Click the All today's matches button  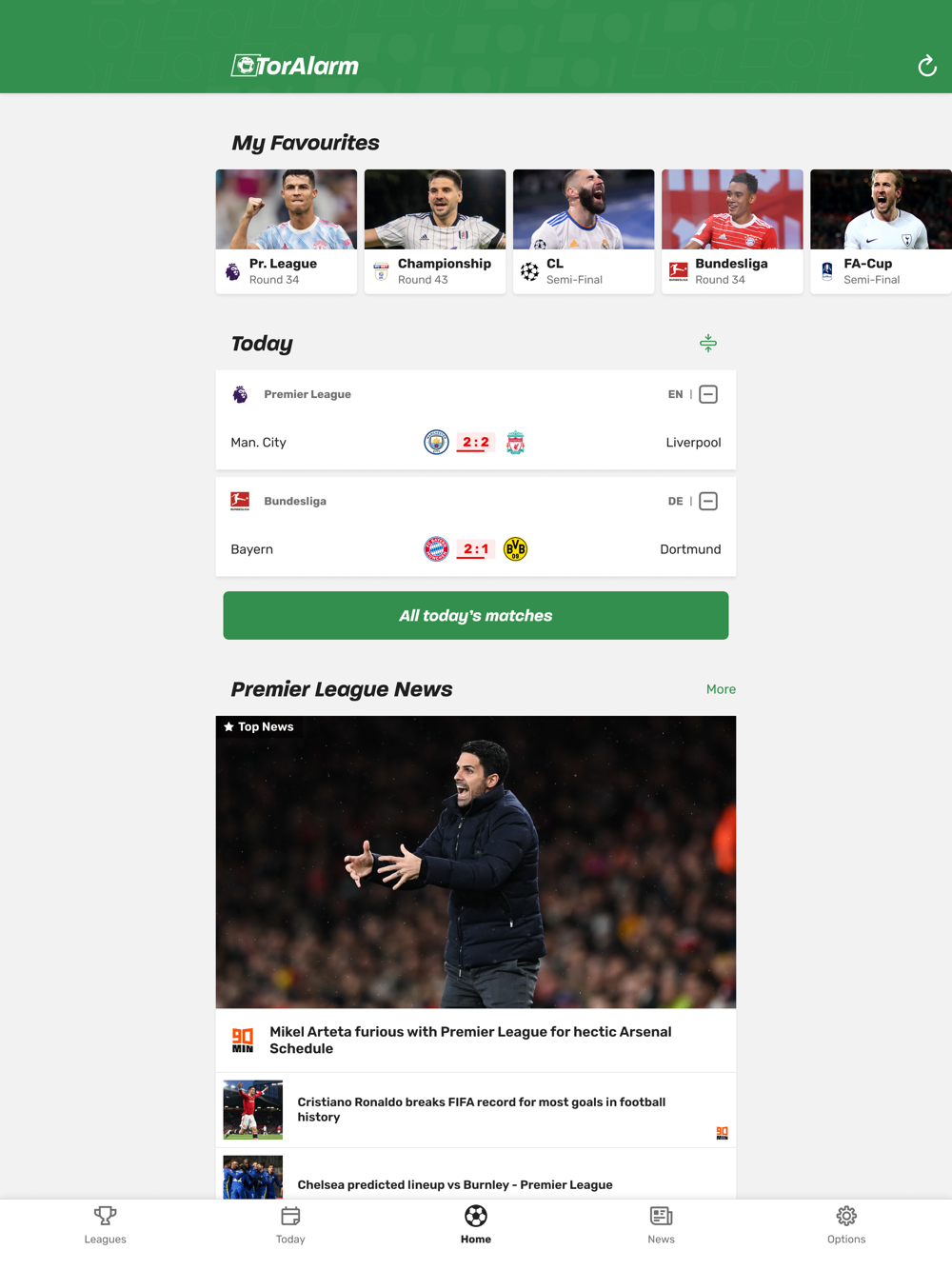(x=476, y=616)
